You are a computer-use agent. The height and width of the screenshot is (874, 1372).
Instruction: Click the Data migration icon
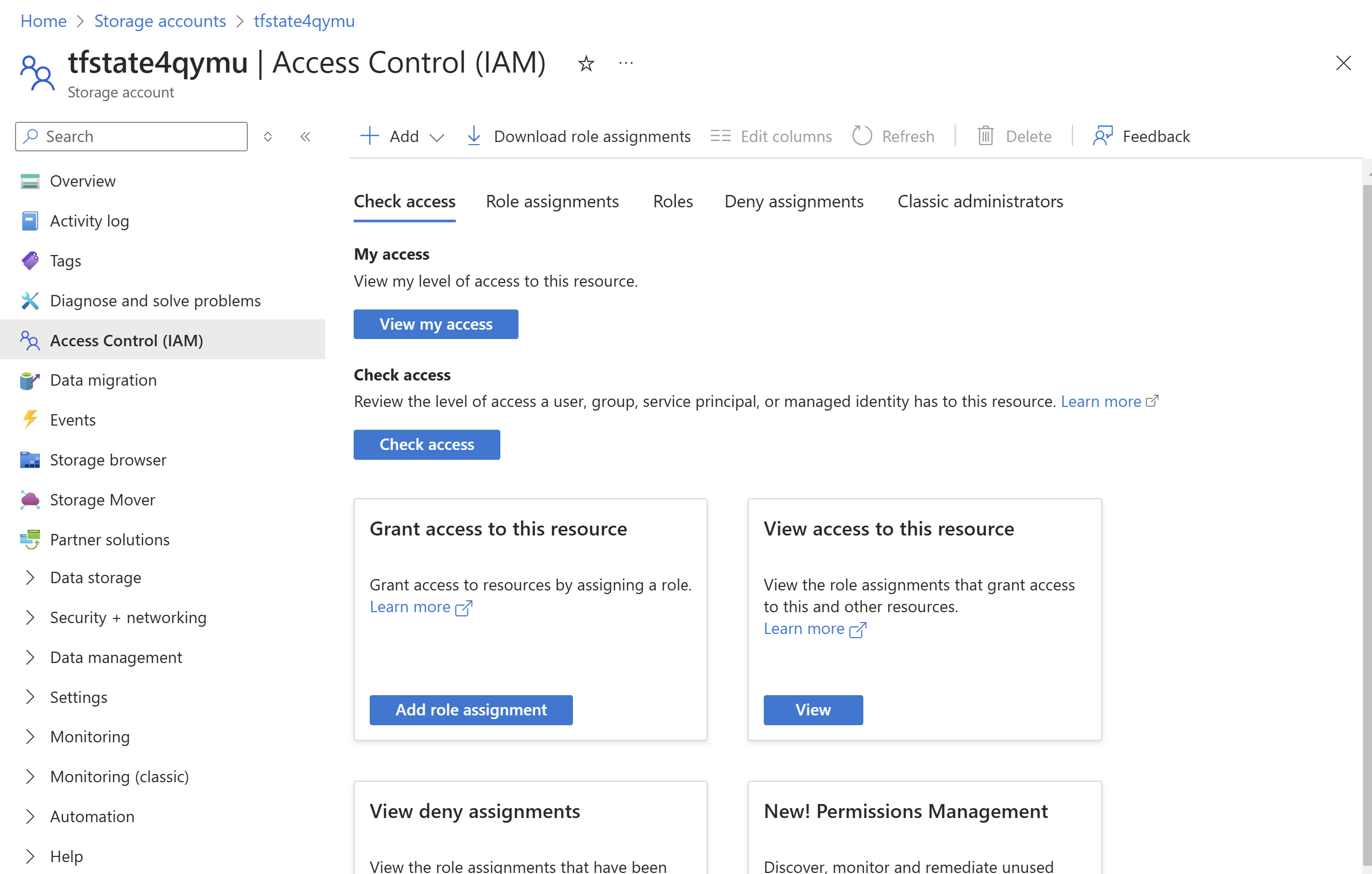tap(30, 380)
